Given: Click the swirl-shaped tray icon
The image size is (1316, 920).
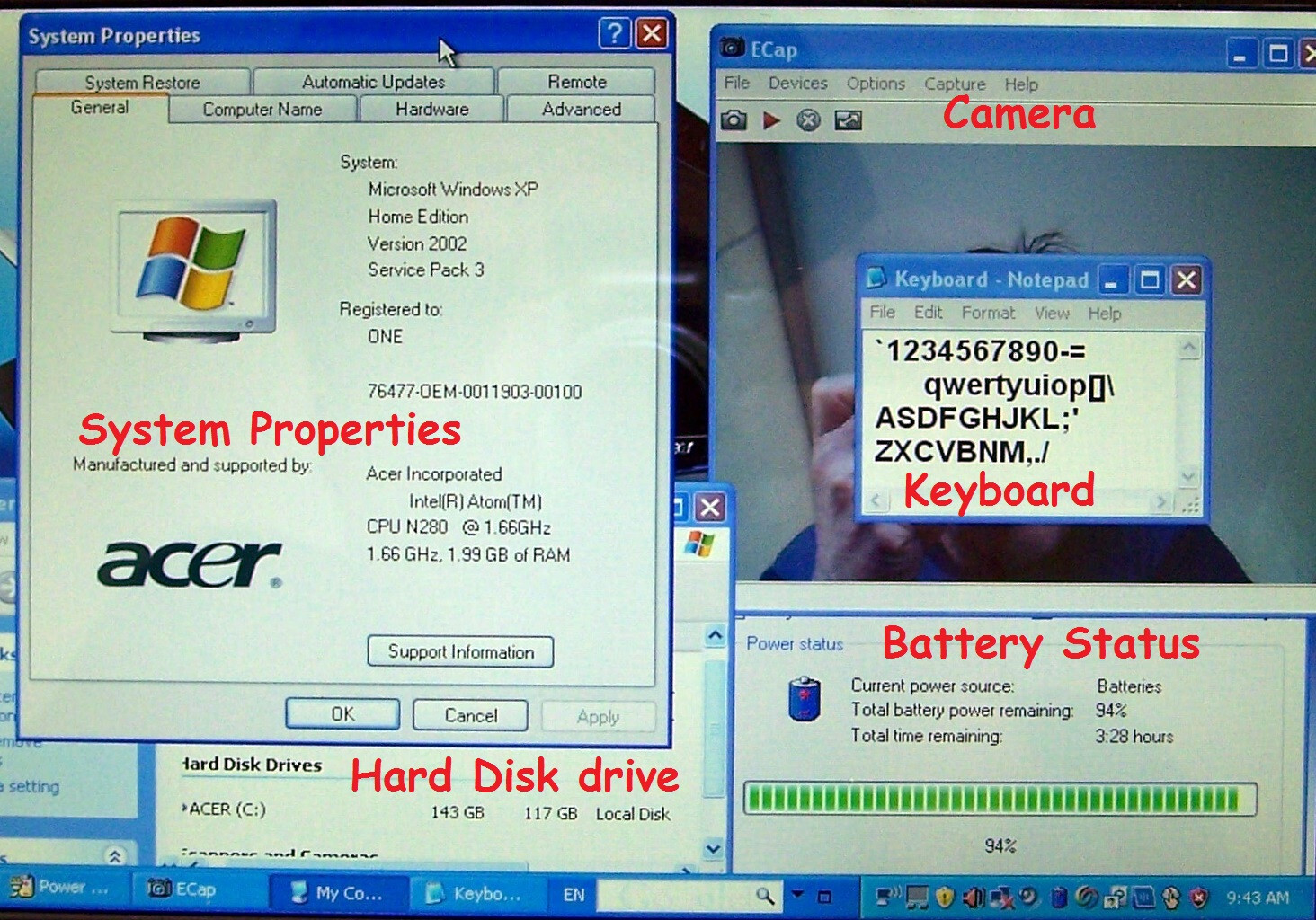Looking at the screenshot, I should tap(1086, 897).
